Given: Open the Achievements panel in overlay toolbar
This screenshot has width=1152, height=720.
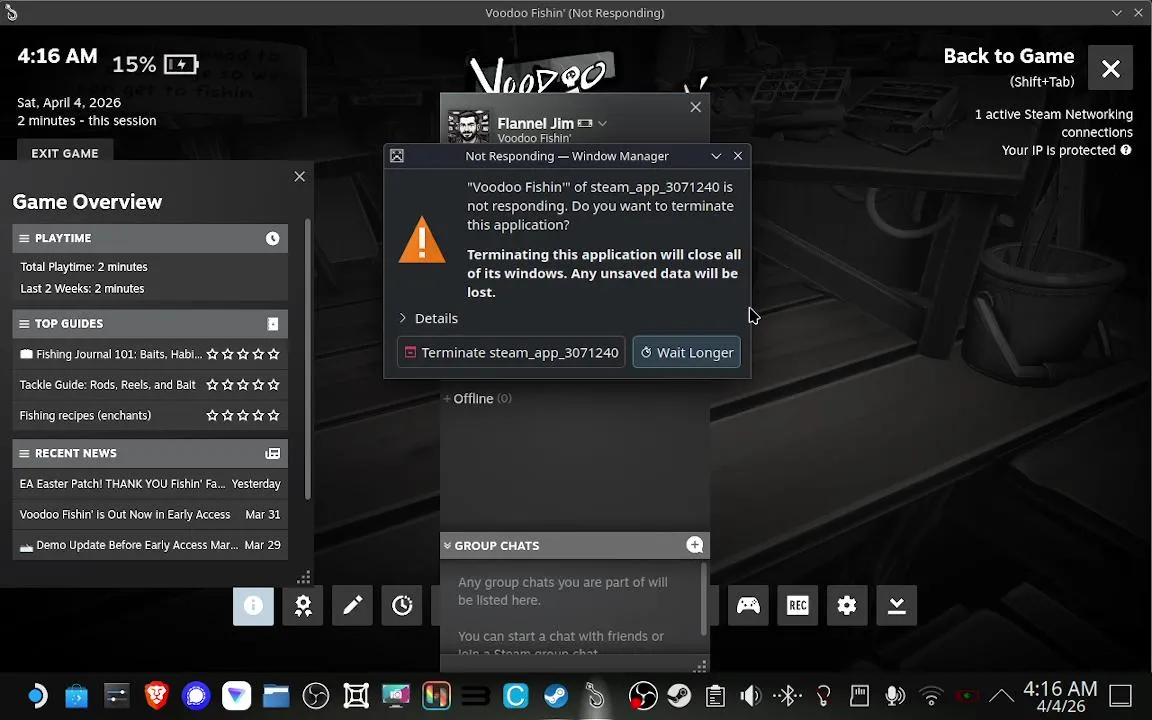Looking at the screenshot, I should [303, 605].
